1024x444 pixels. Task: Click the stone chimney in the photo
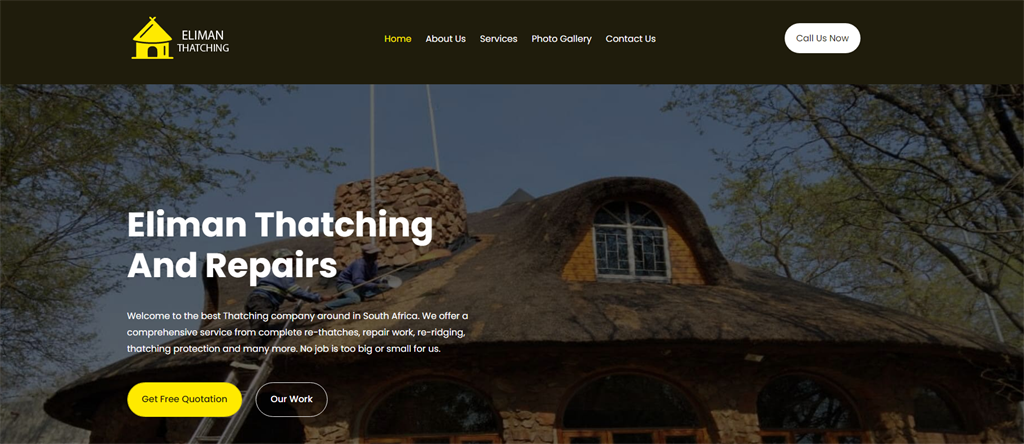click(400, 214)
